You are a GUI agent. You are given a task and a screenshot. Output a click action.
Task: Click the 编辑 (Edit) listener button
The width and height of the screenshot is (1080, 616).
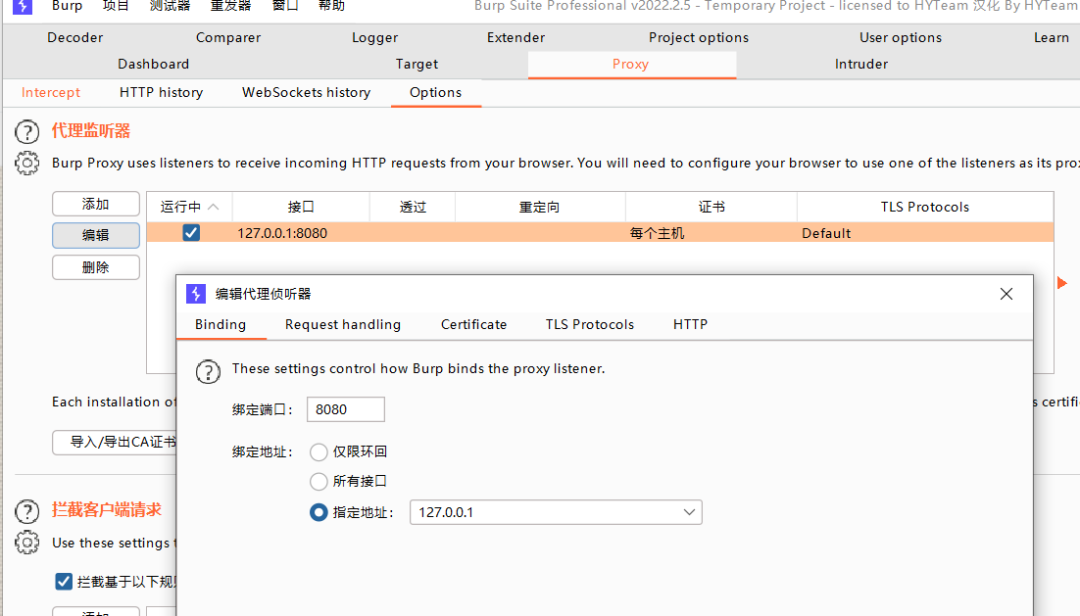[x=96, y=235]
